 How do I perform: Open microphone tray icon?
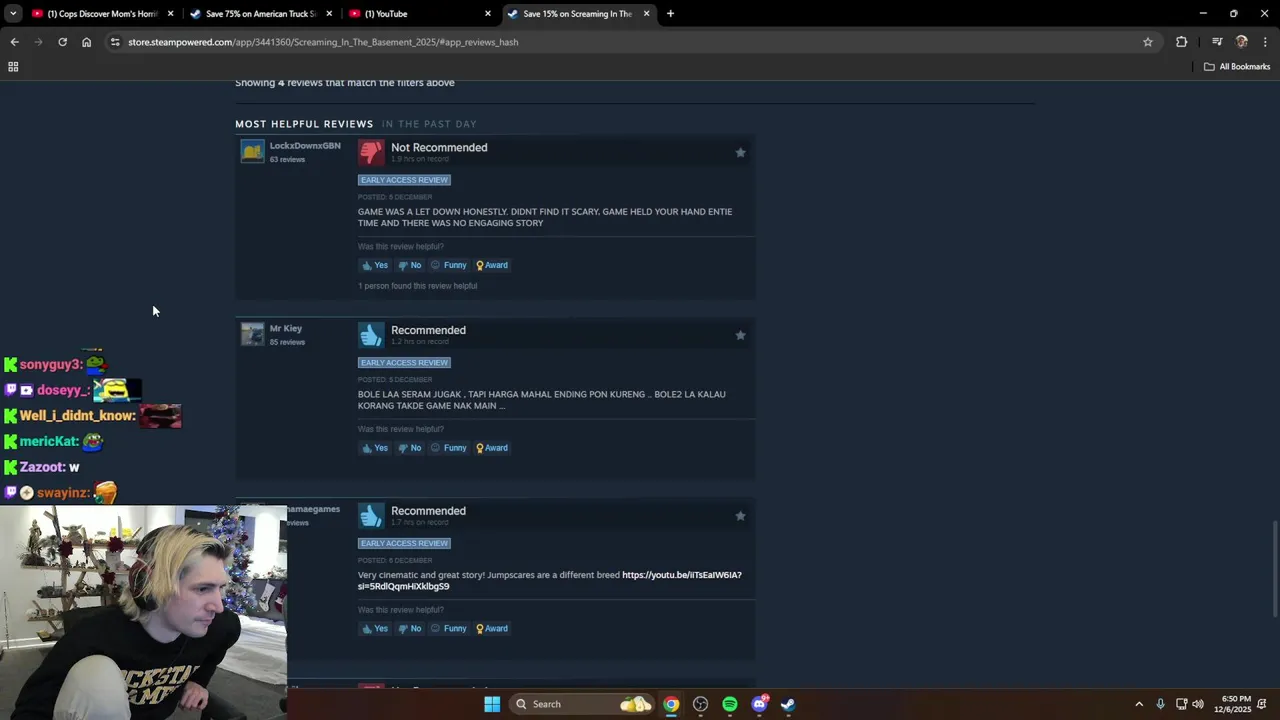tap(1160, 704)
